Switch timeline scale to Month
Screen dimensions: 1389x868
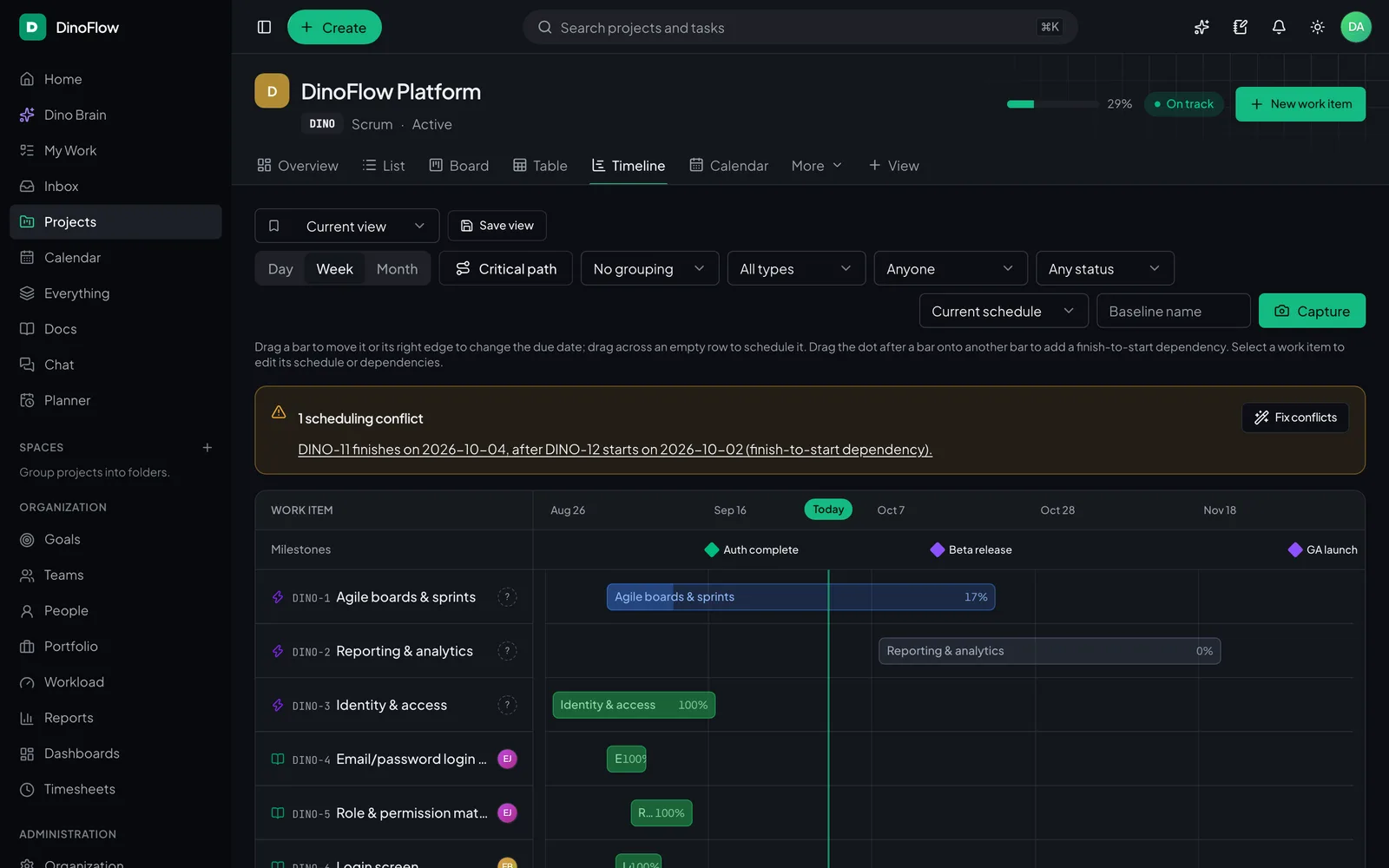click(x=397, y=269)
